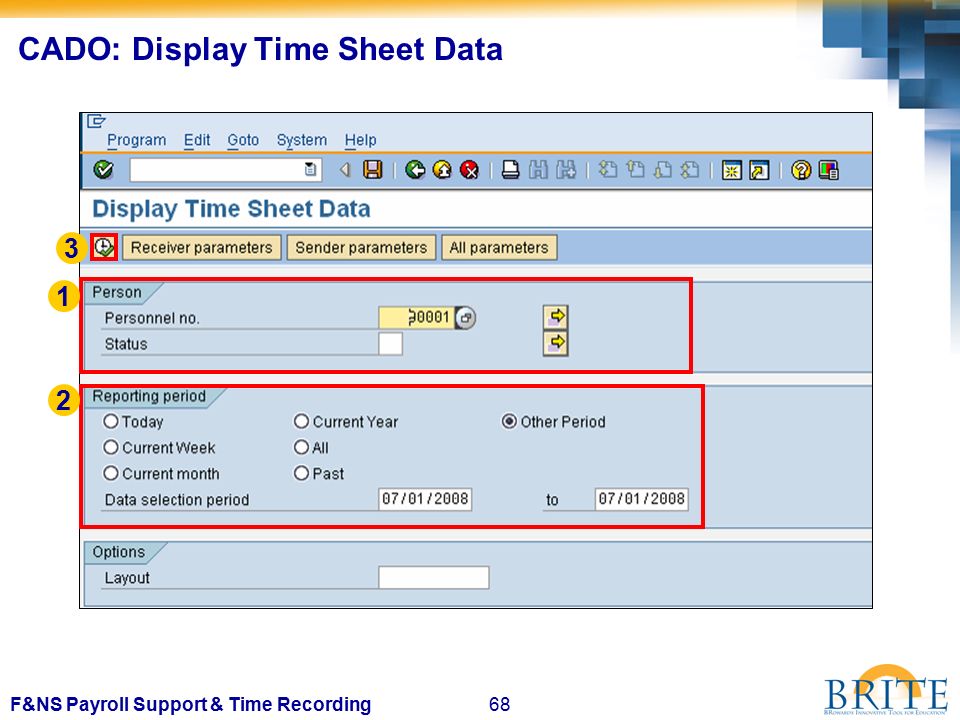Open the System menu
Screen dimensions: 960x720
pos(301,140)
